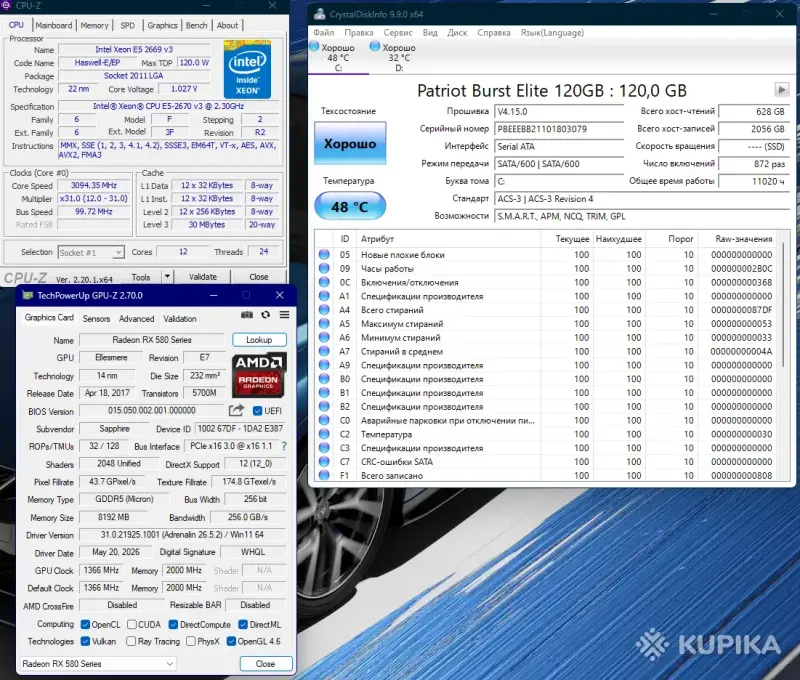Click the Атрибут column header
This screenshot has width=800, height=680.
(x=449, y=239)
